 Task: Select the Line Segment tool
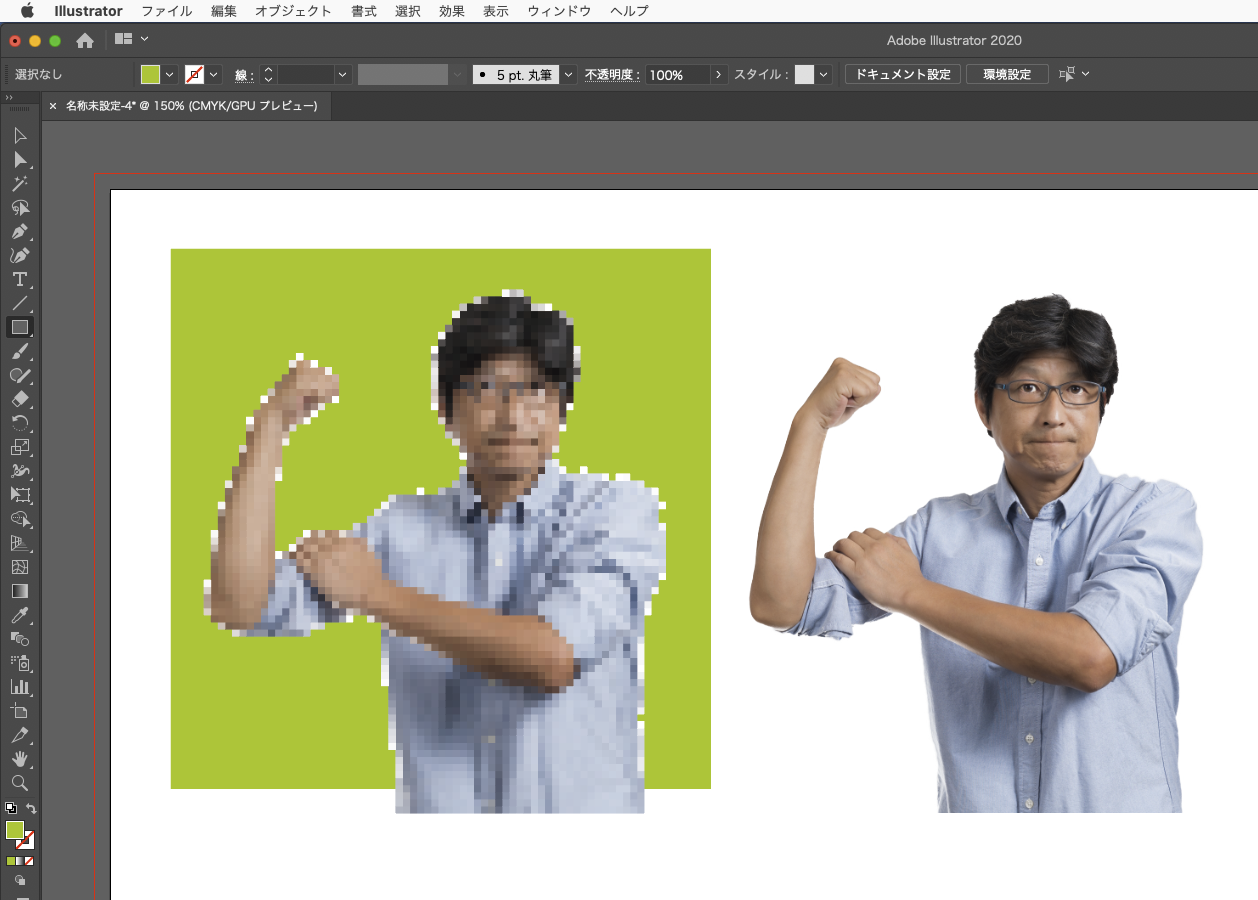(x=20, y=303)
